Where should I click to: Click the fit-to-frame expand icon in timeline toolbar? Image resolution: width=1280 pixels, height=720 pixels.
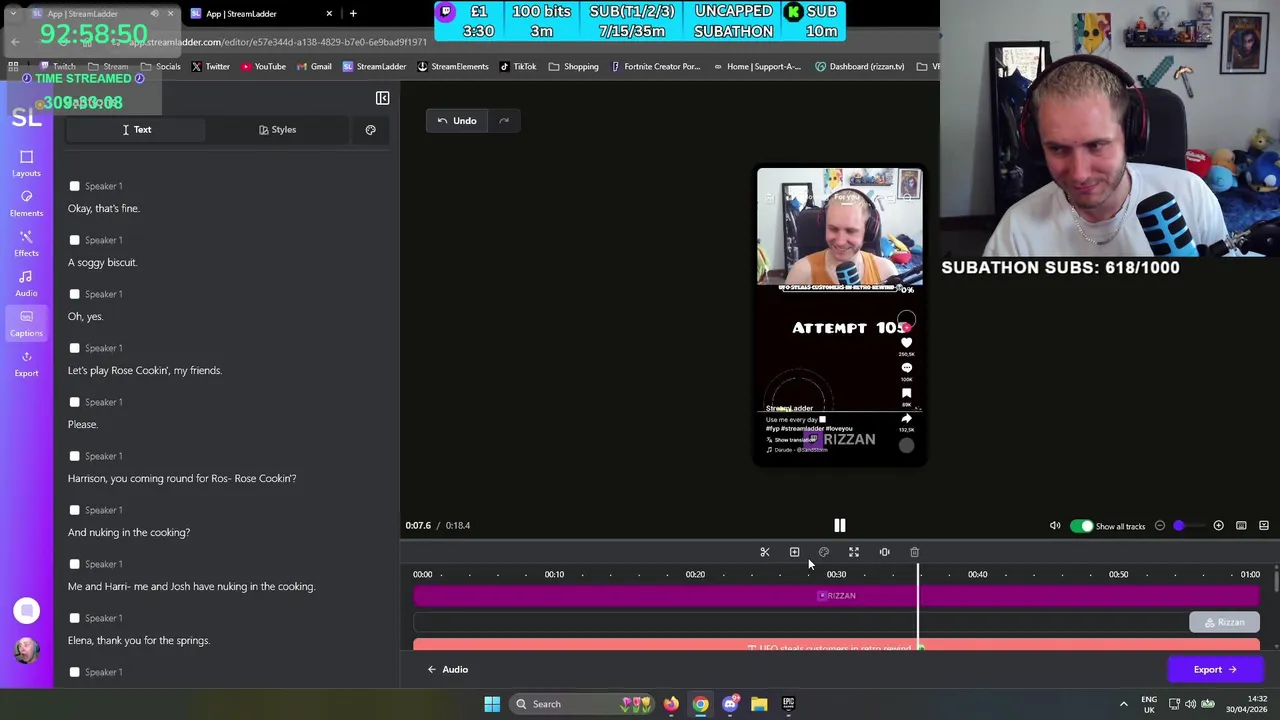pos(854,552)
